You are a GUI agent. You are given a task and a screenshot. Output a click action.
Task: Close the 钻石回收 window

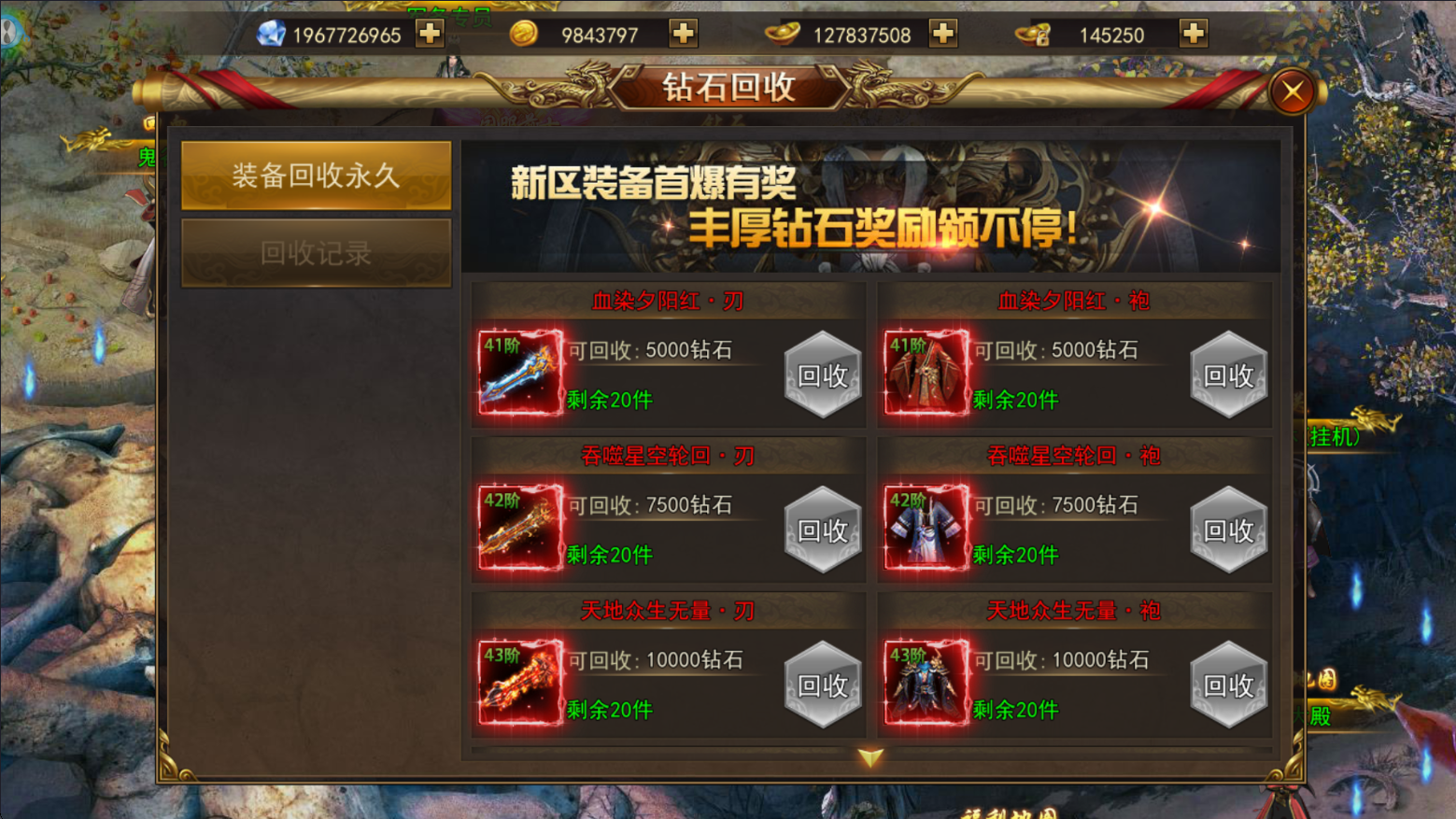1293,92
